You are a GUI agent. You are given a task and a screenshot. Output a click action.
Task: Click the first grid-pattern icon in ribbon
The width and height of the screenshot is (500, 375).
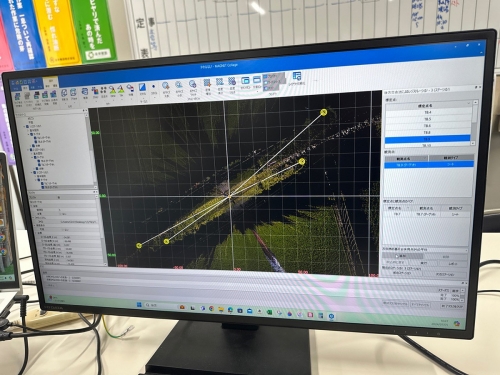tap(207, 82)
